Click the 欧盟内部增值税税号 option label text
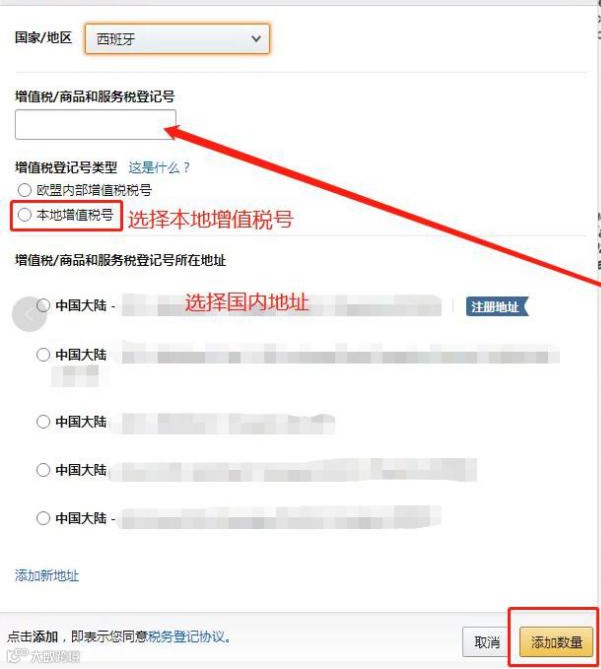 [x=94, y=190]
